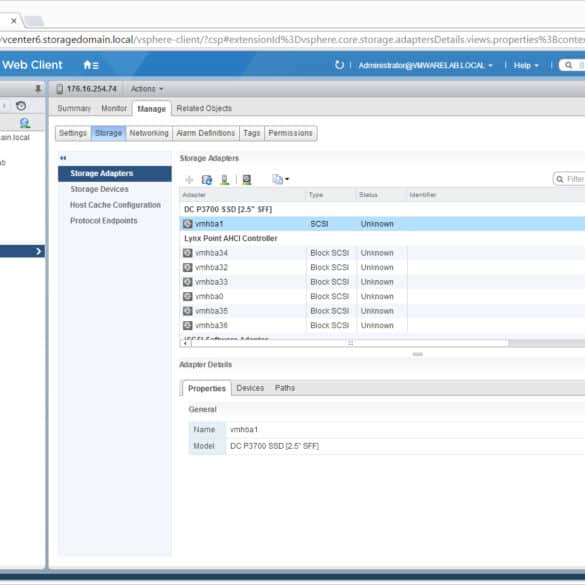Screen dimensions: 585x585
Task: Select the vmhba36 adapter icon
Action: (187, 325)
